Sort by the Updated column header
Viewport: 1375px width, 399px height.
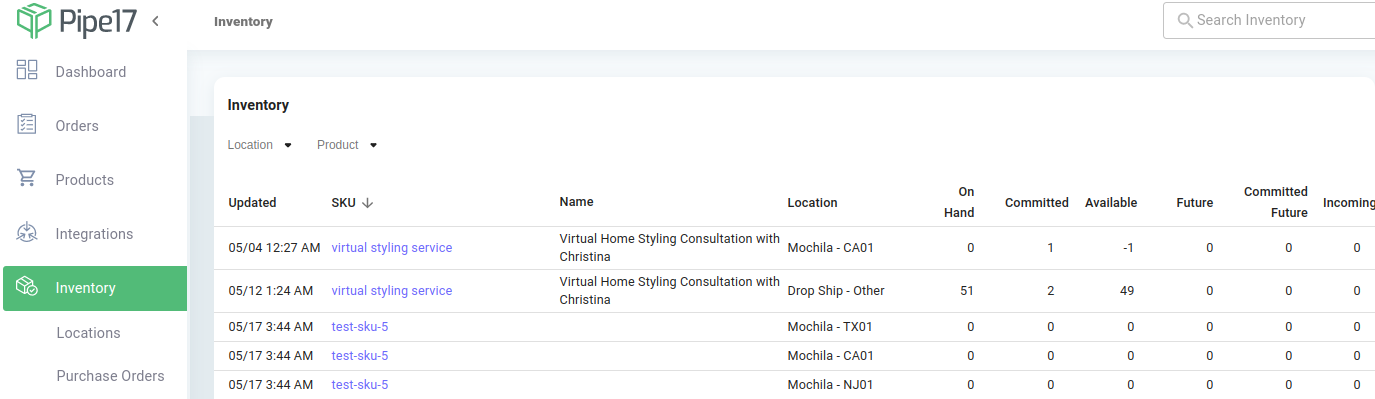coord(252,203)
